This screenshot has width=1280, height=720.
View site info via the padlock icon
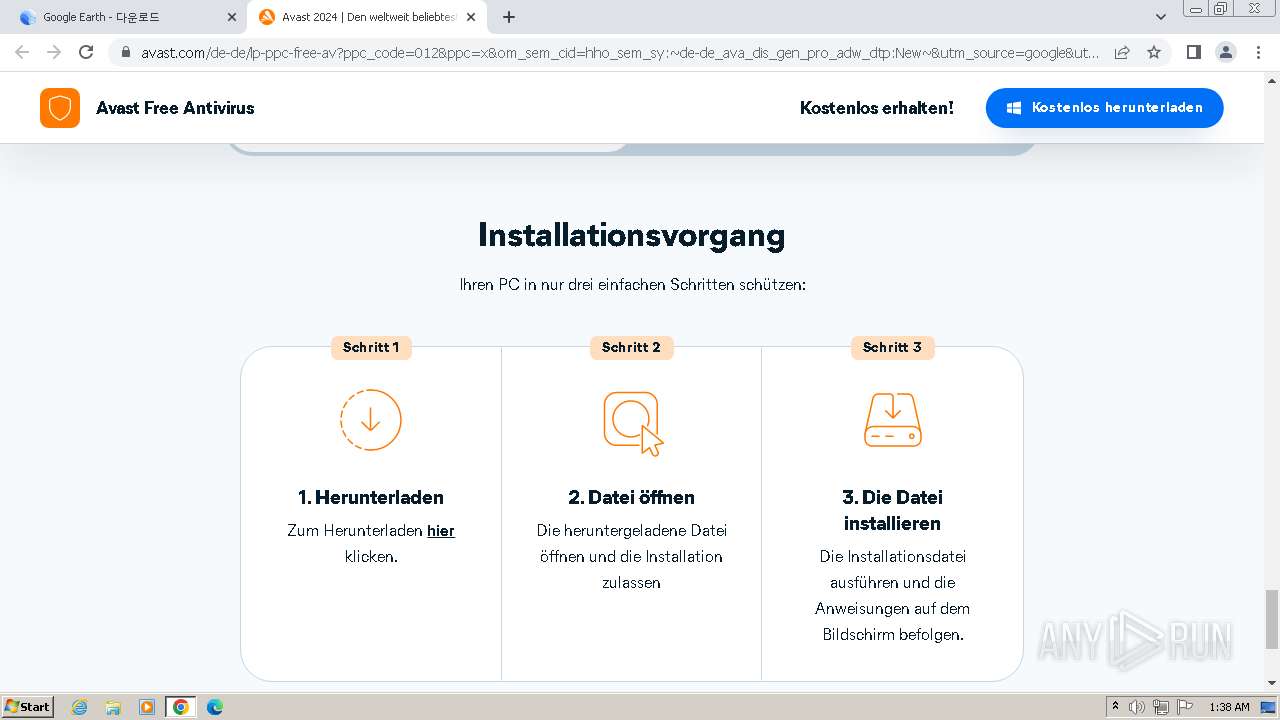coord(125,52)
